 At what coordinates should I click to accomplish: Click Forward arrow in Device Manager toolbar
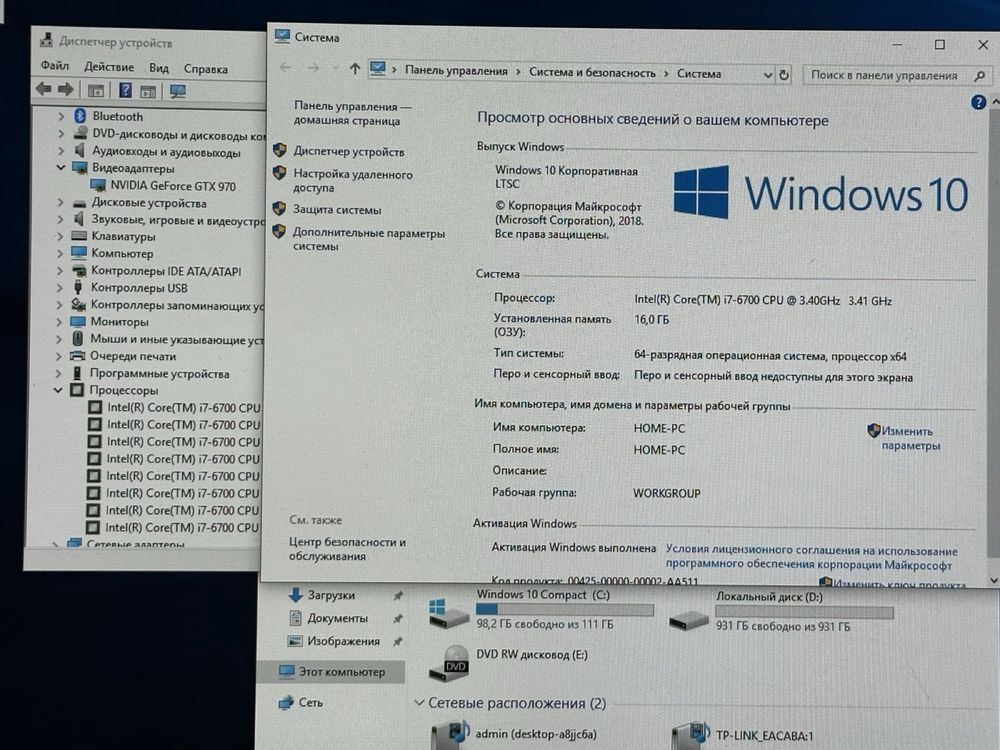pos(65,89)
